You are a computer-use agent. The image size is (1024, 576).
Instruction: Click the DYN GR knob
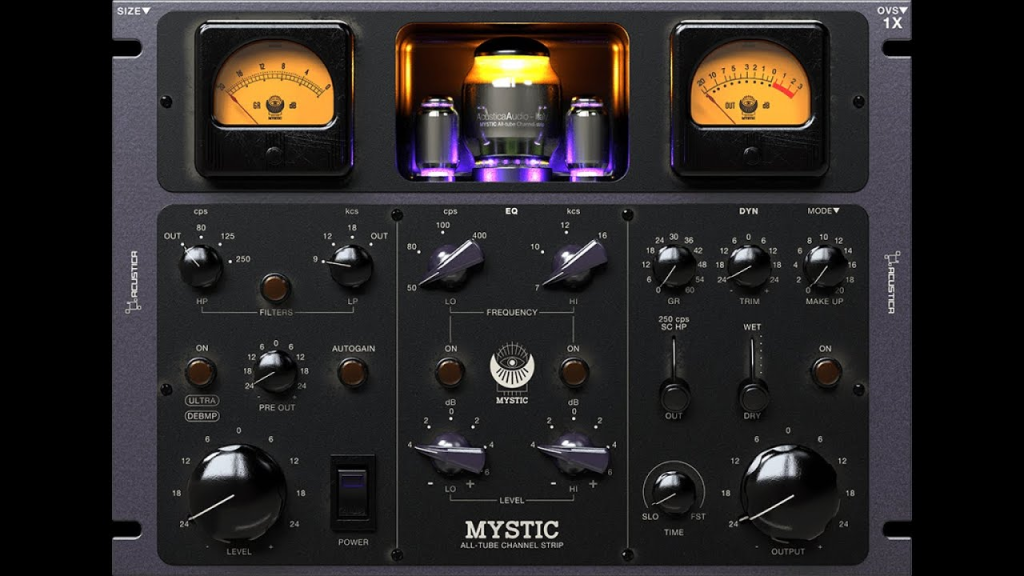point(674,266)
